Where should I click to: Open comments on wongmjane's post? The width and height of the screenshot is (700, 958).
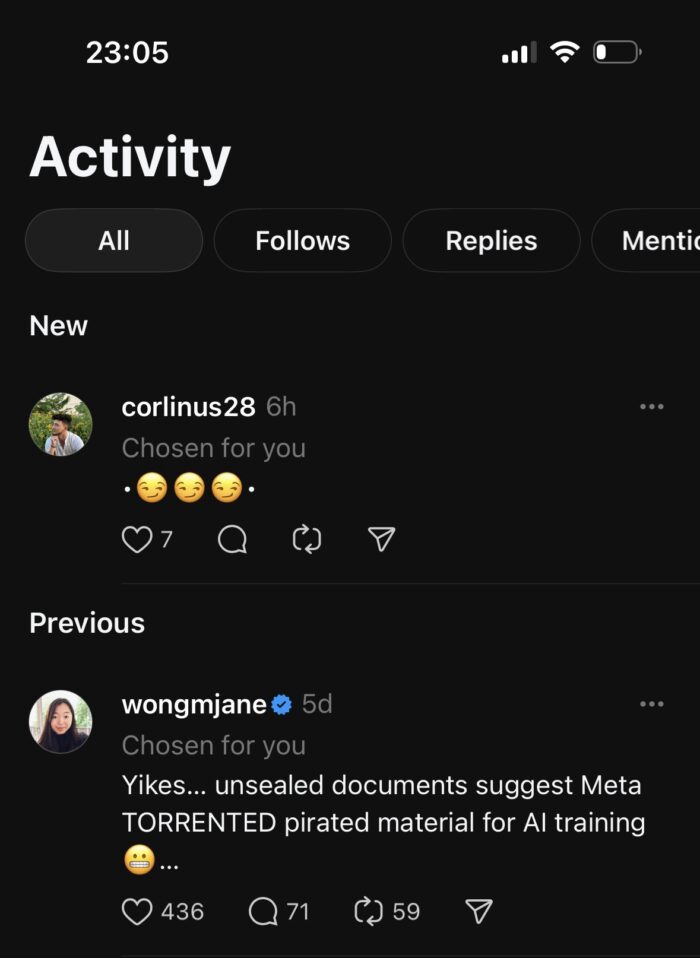coord(263,911)
